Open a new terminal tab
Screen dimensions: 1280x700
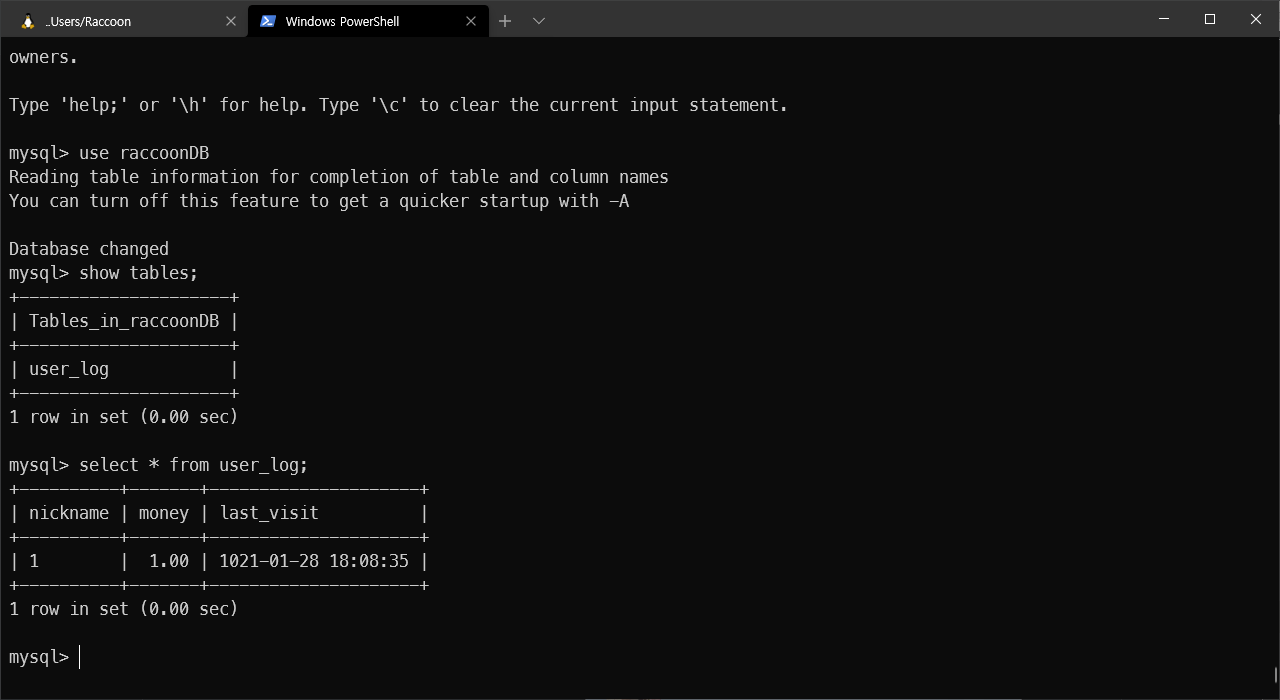pyautogui.click(x=505, y=21)
